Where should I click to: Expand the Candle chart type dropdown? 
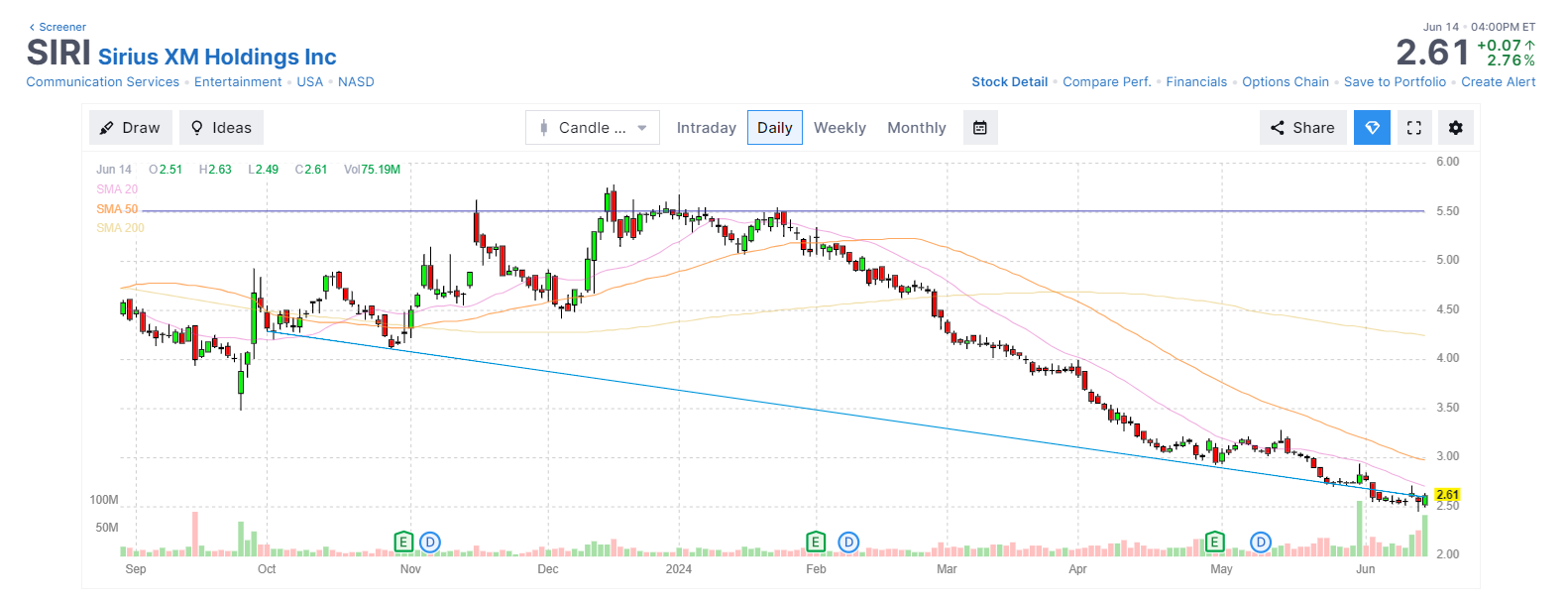pyautogui.click(x=593, y=128)
